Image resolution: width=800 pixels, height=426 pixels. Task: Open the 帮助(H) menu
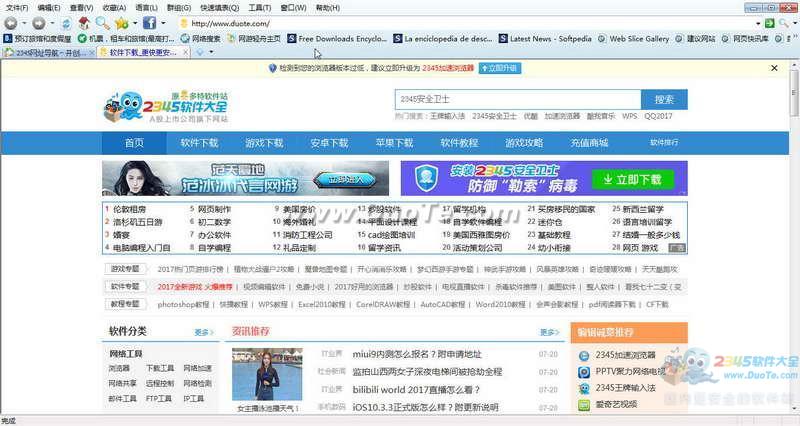pos(328,8)
